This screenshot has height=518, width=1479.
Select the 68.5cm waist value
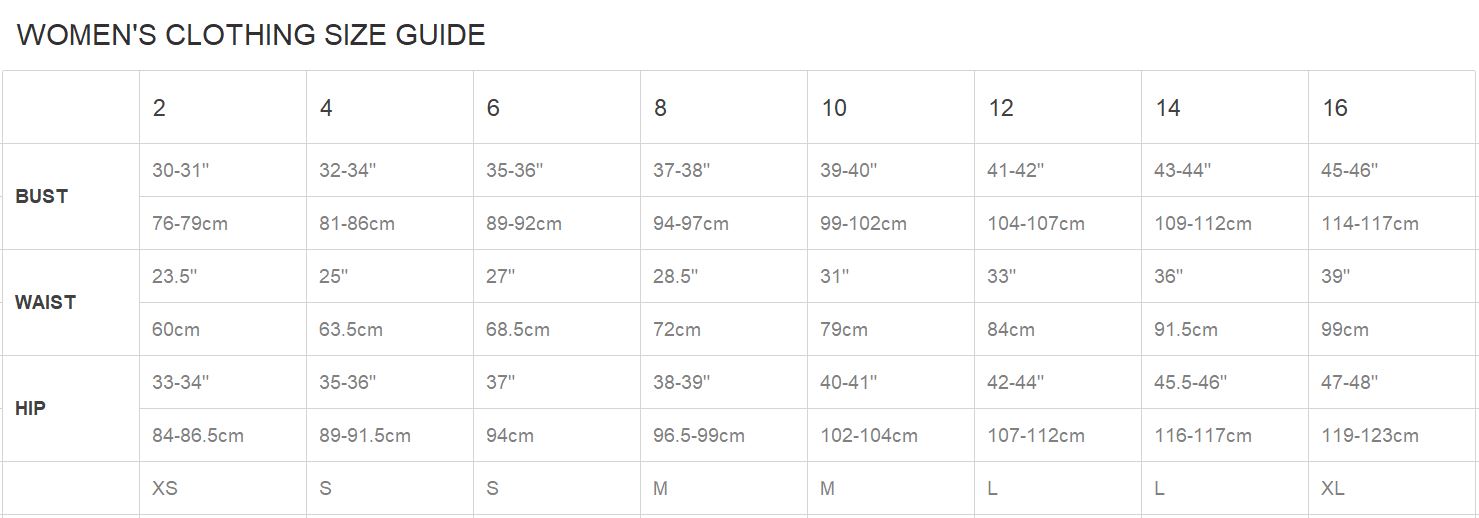coord(517,330)
